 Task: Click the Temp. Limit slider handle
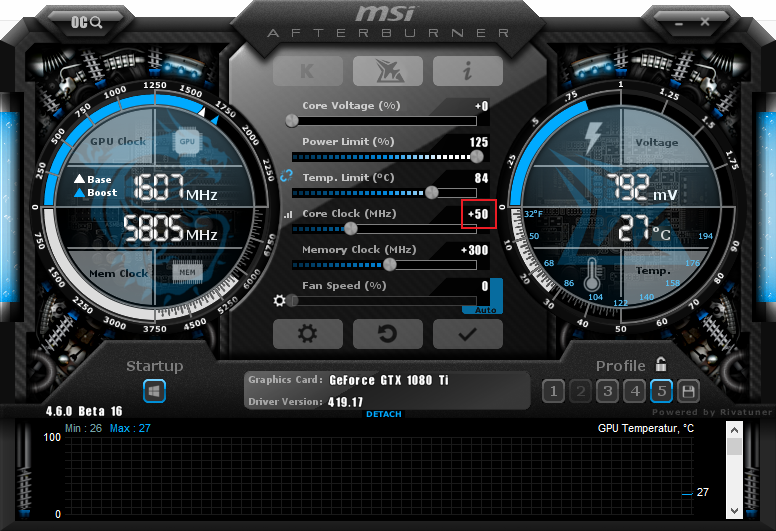click(432, 192)
